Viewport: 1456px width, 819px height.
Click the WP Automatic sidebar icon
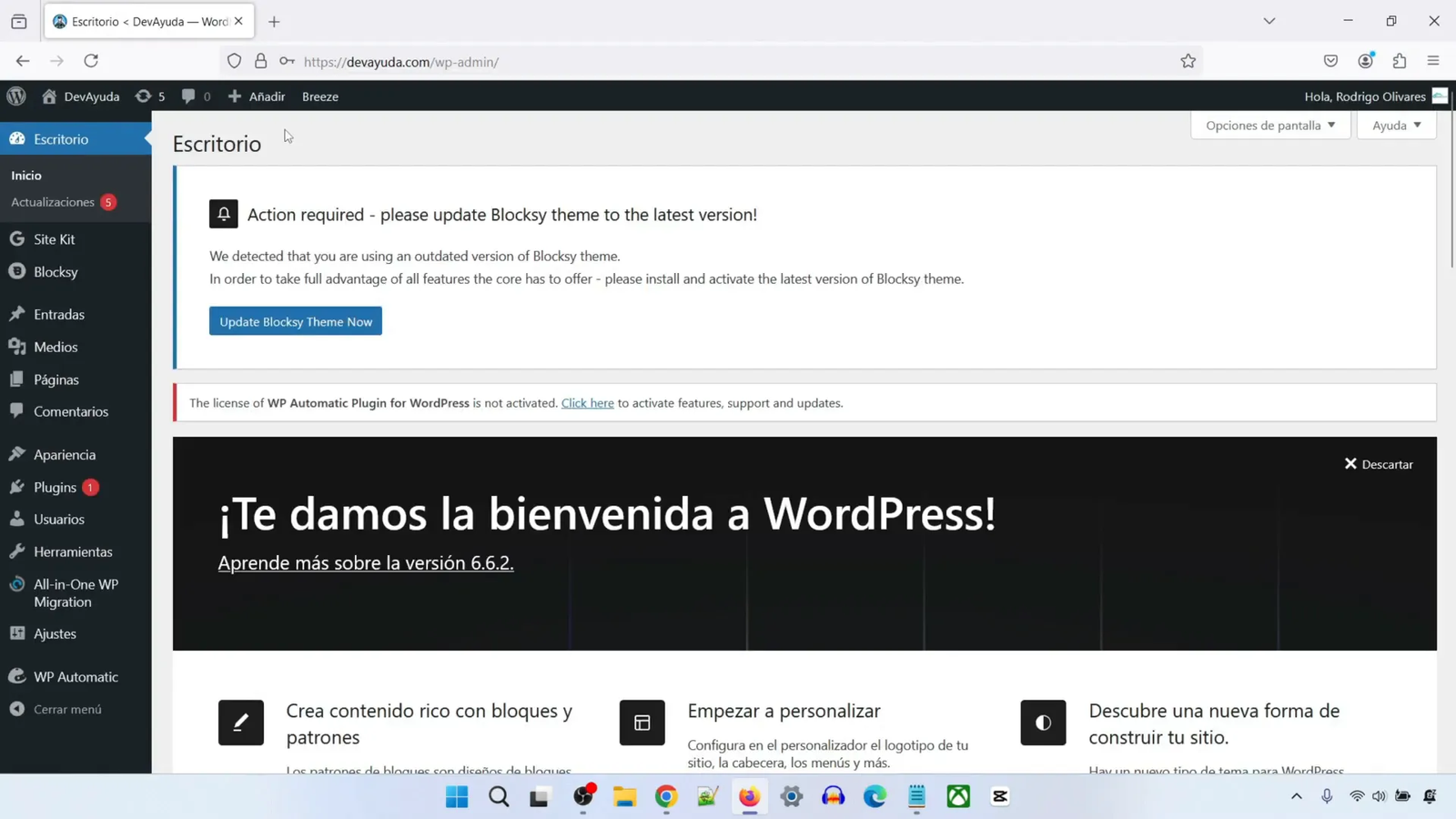[15, 676]
